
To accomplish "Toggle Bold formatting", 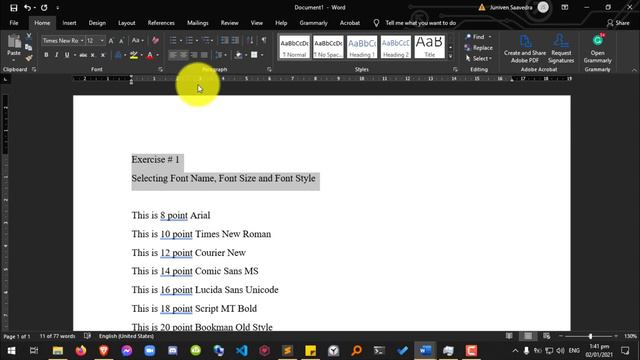I will tap(46, 55).
